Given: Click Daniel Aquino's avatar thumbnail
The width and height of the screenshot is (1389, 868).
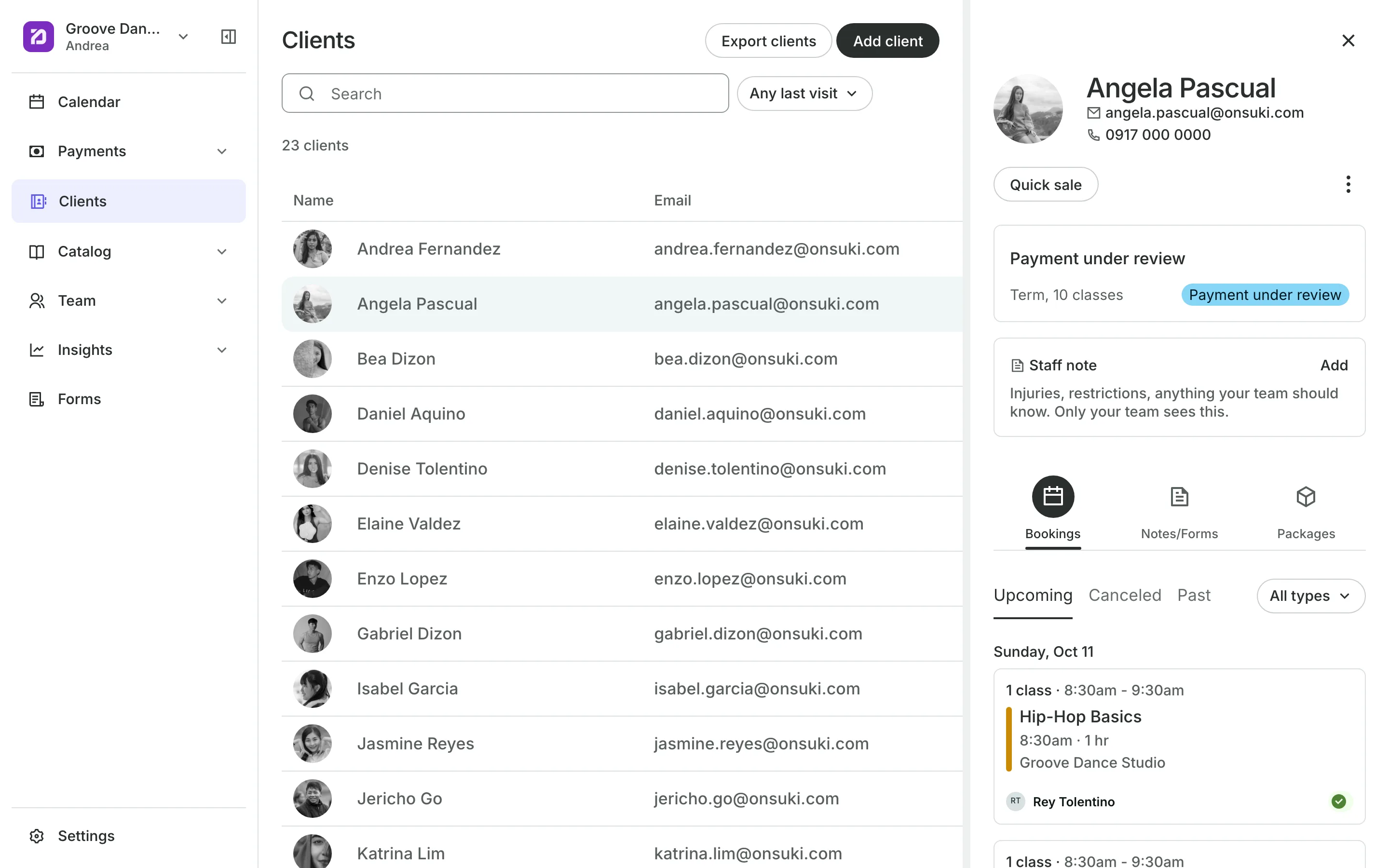Looking at the screenshot, I should coord(312,414).
